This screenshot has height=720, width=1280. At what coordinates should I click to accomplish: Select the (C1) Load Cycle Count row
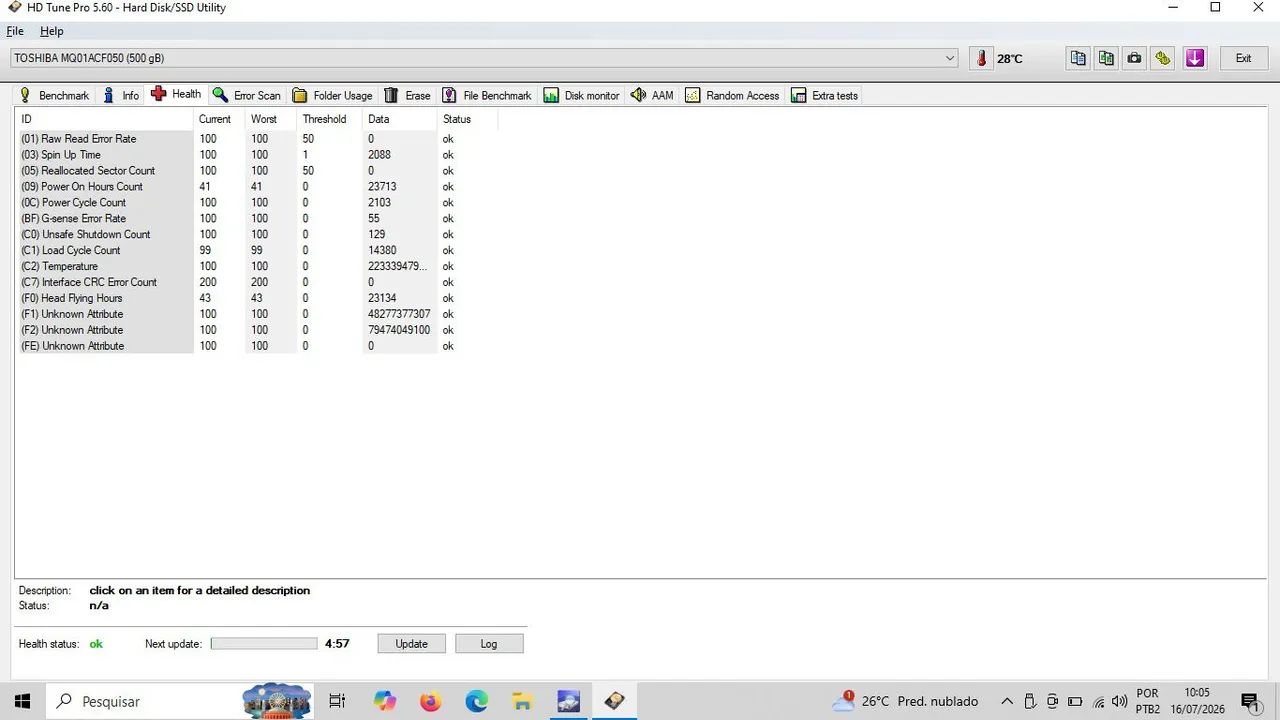click(257, 251)
